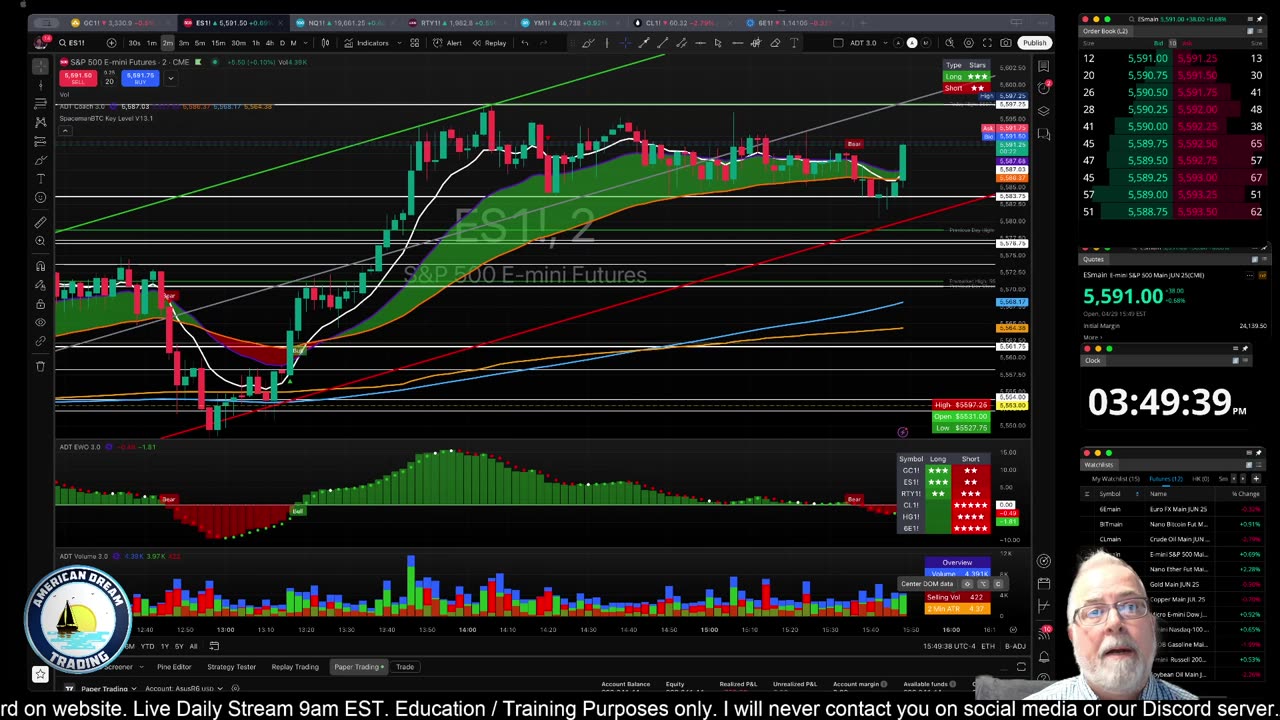Open the go-to-date calendar icon
Viewport: 1280px width, 720px height.
(x=214, y=646)
